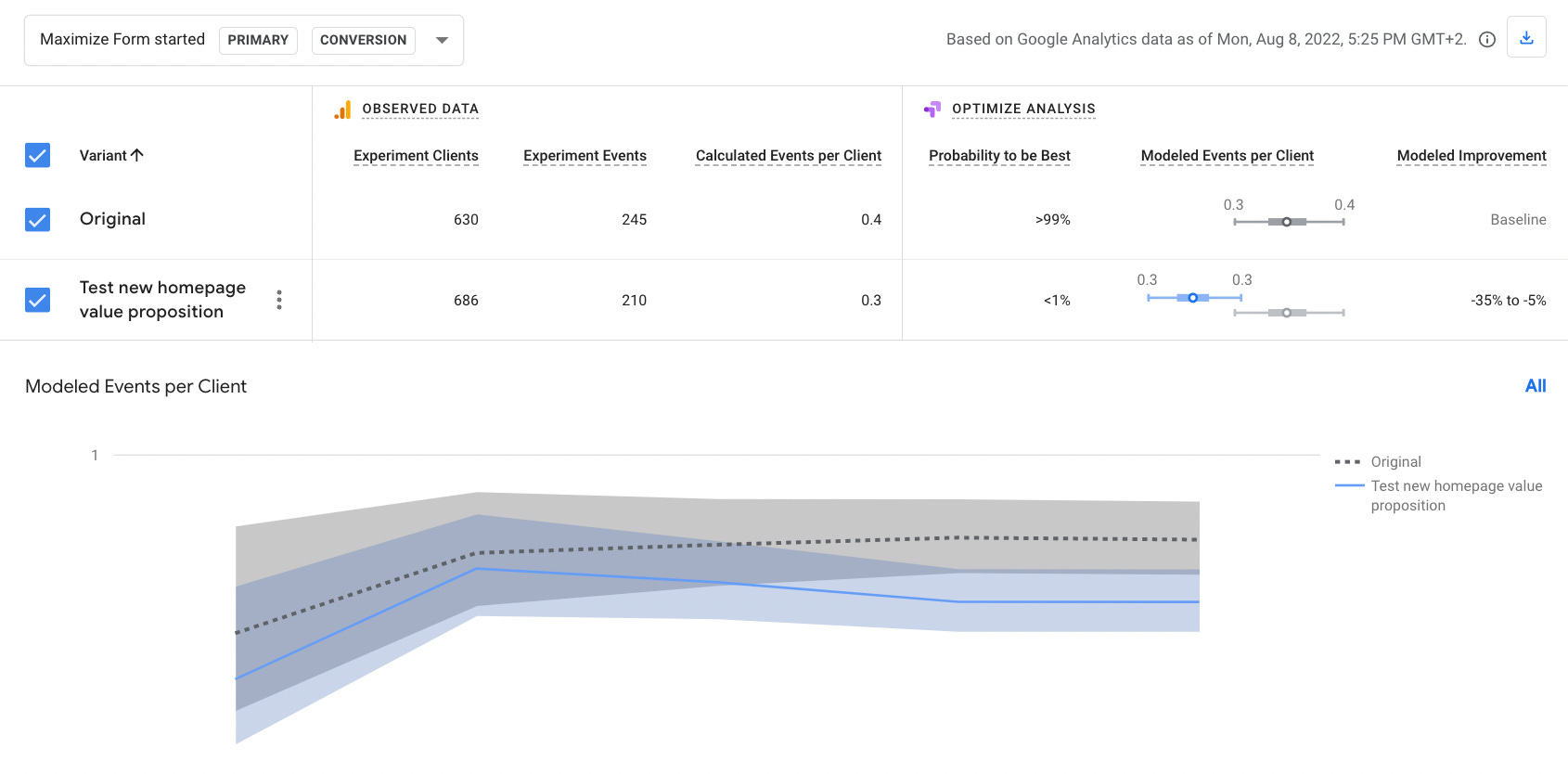Image resolution: width=1568 pixels, height=774 pixels.
Task: Click the Modeled Events per Client column header
Action: (1227, 156)
